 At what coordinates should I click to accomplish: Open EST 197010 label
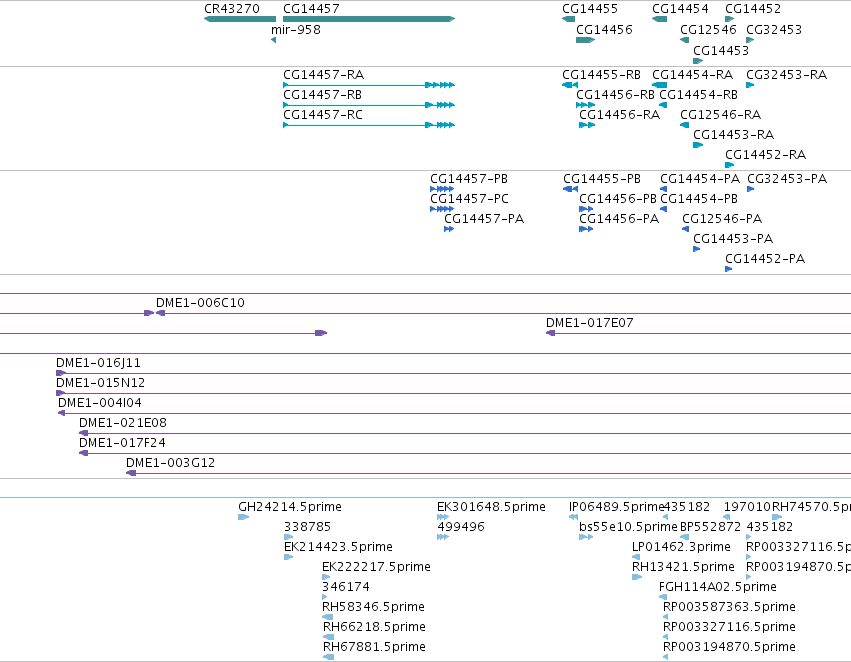click(x=747, y=507)
